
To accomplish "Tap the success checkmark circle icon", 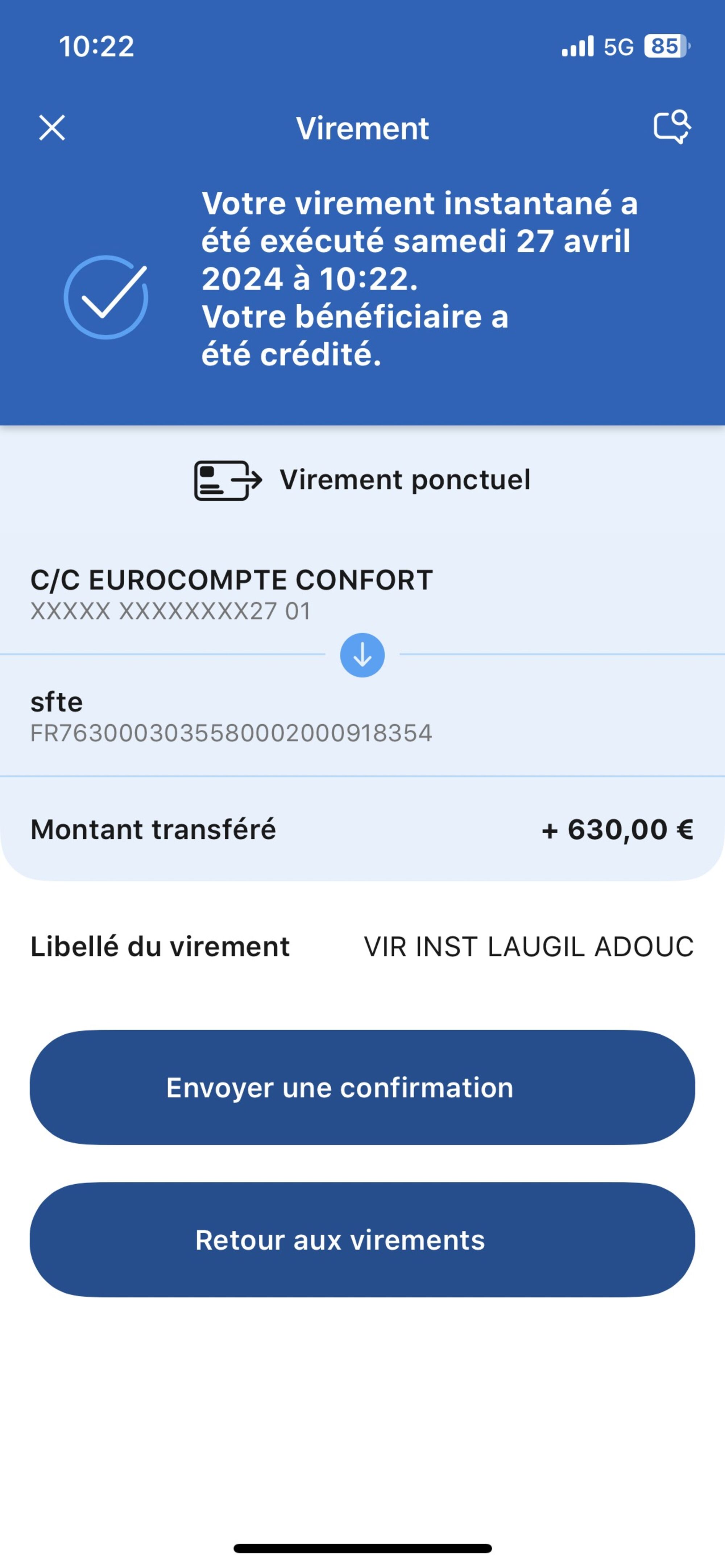I will coord(106,297).
